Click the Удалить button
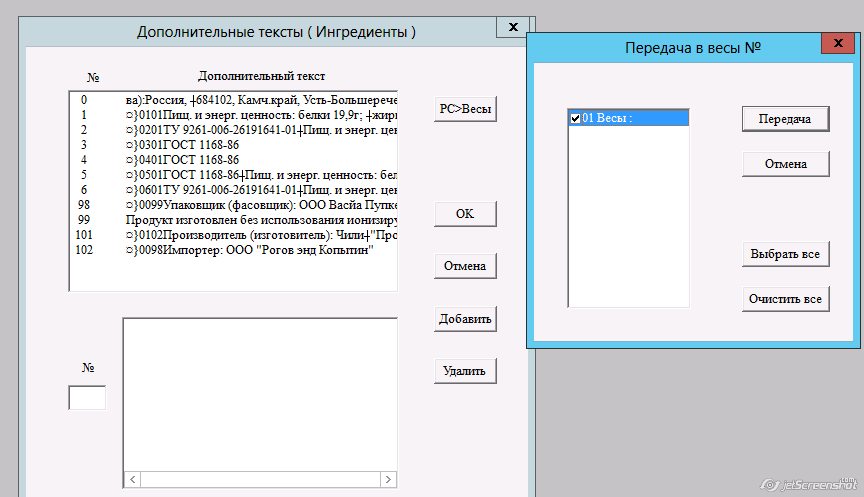 465,371
